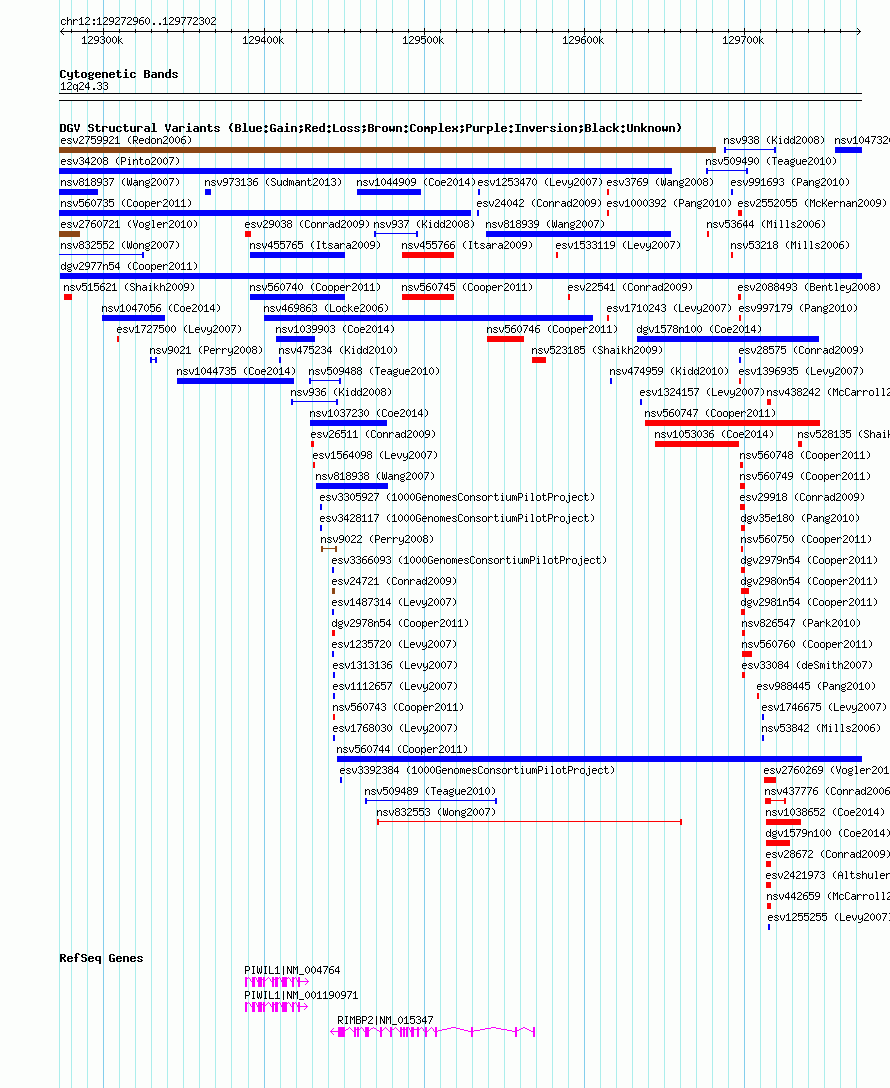Select the brown esv2759921 complex variant bar

point(387,150)
